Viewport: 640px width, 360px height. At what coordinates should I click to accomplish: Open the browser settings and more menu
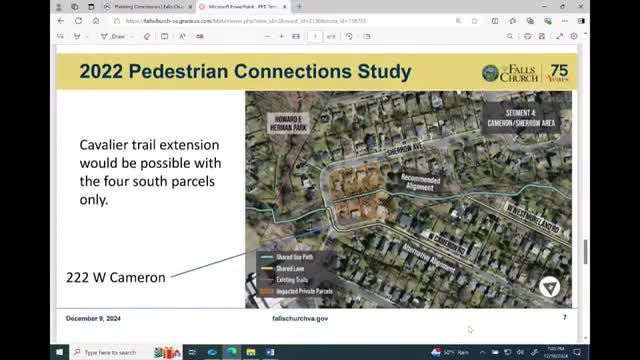(564, 21)
